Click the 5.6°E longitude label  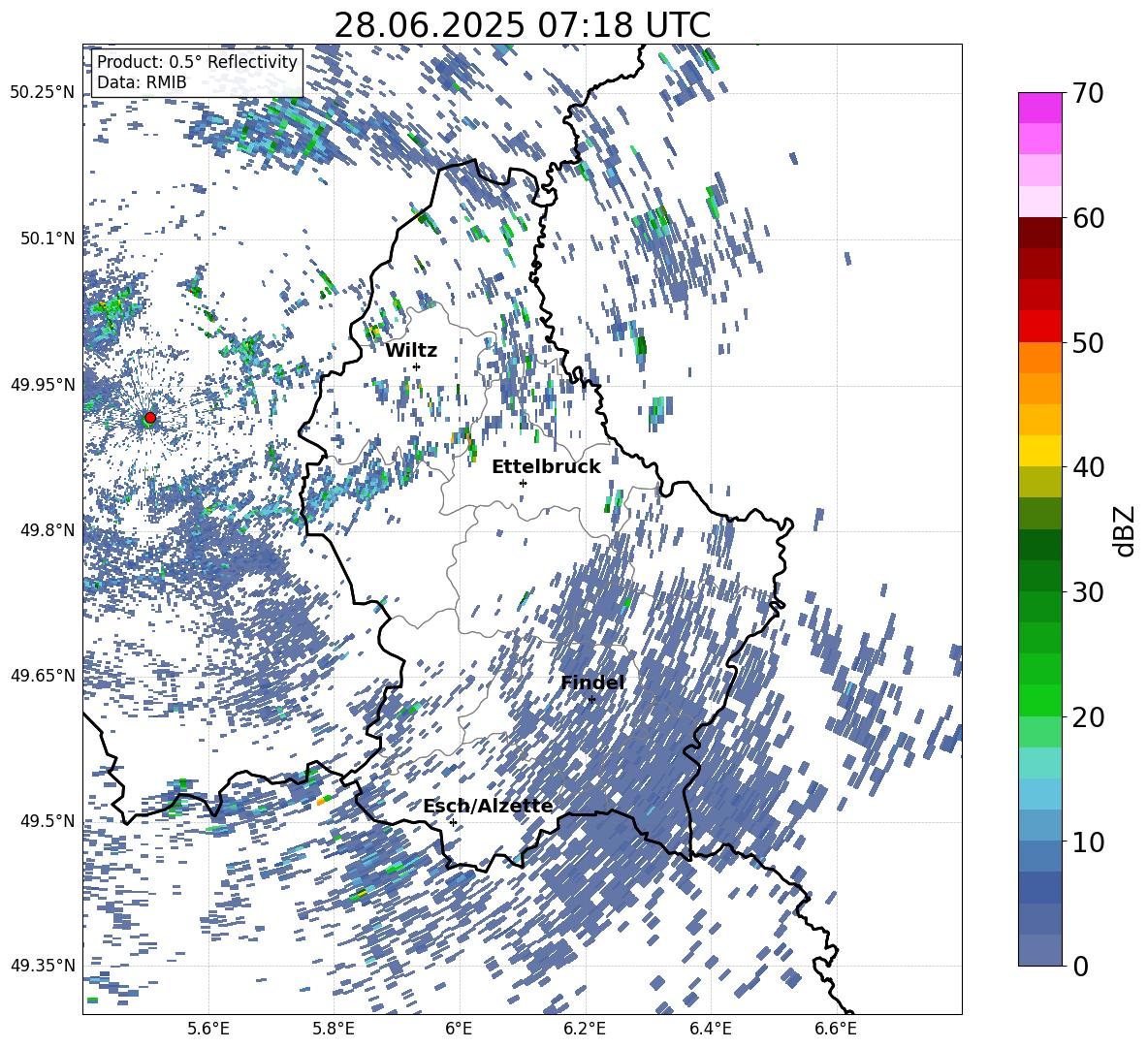coord(207,1029)
